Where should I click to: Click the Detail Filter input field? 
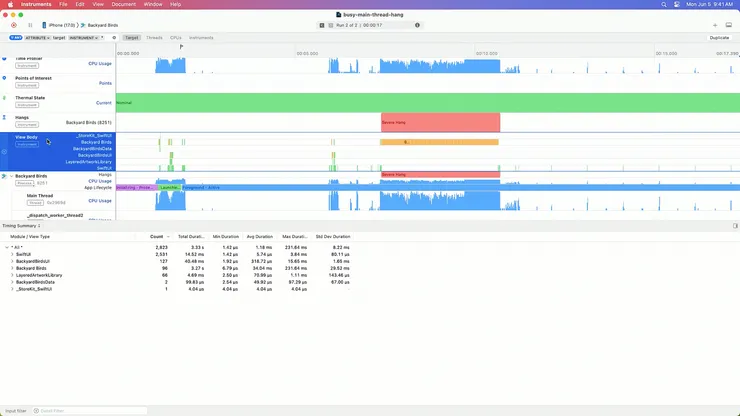[x=90, y=411]
